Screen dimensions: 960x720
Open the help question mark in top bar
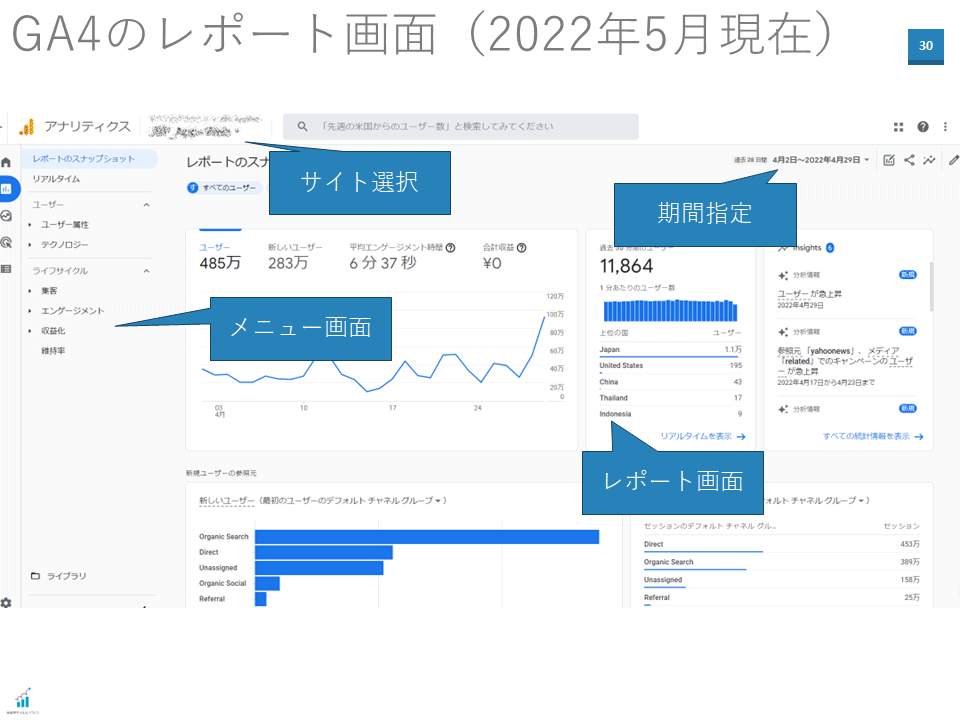pyautogui.click(x=923, y=127)
